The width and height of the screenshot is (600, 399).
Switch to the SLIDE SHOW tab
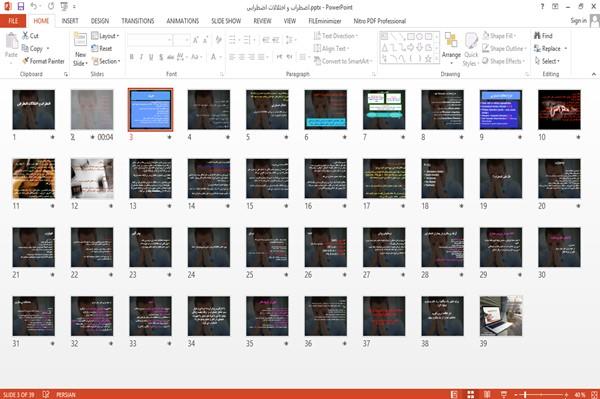(226, 21)
